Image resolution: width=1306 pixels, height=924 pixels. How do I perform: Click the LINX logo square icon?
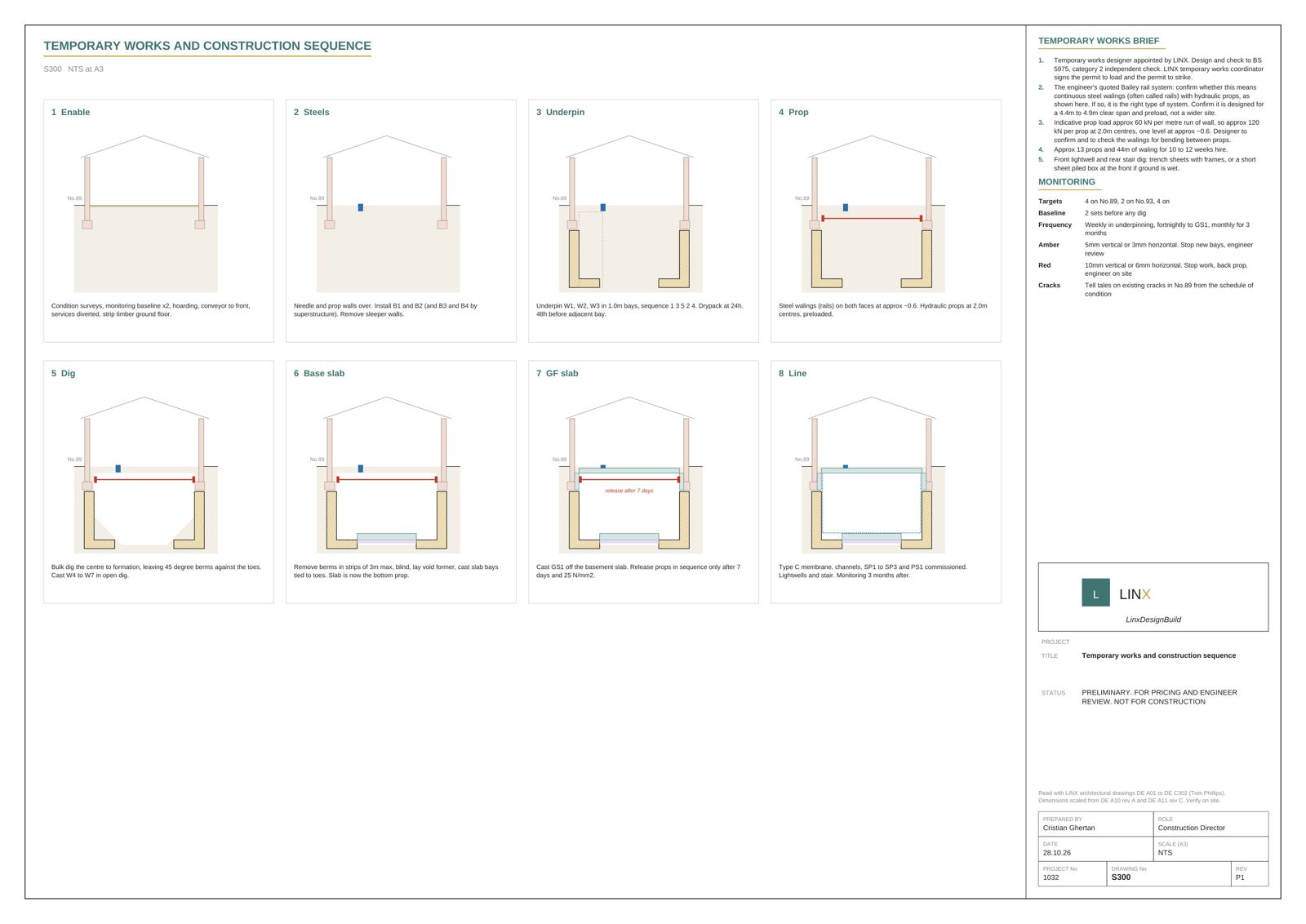pyautogui.click(x=1095, y=593)
